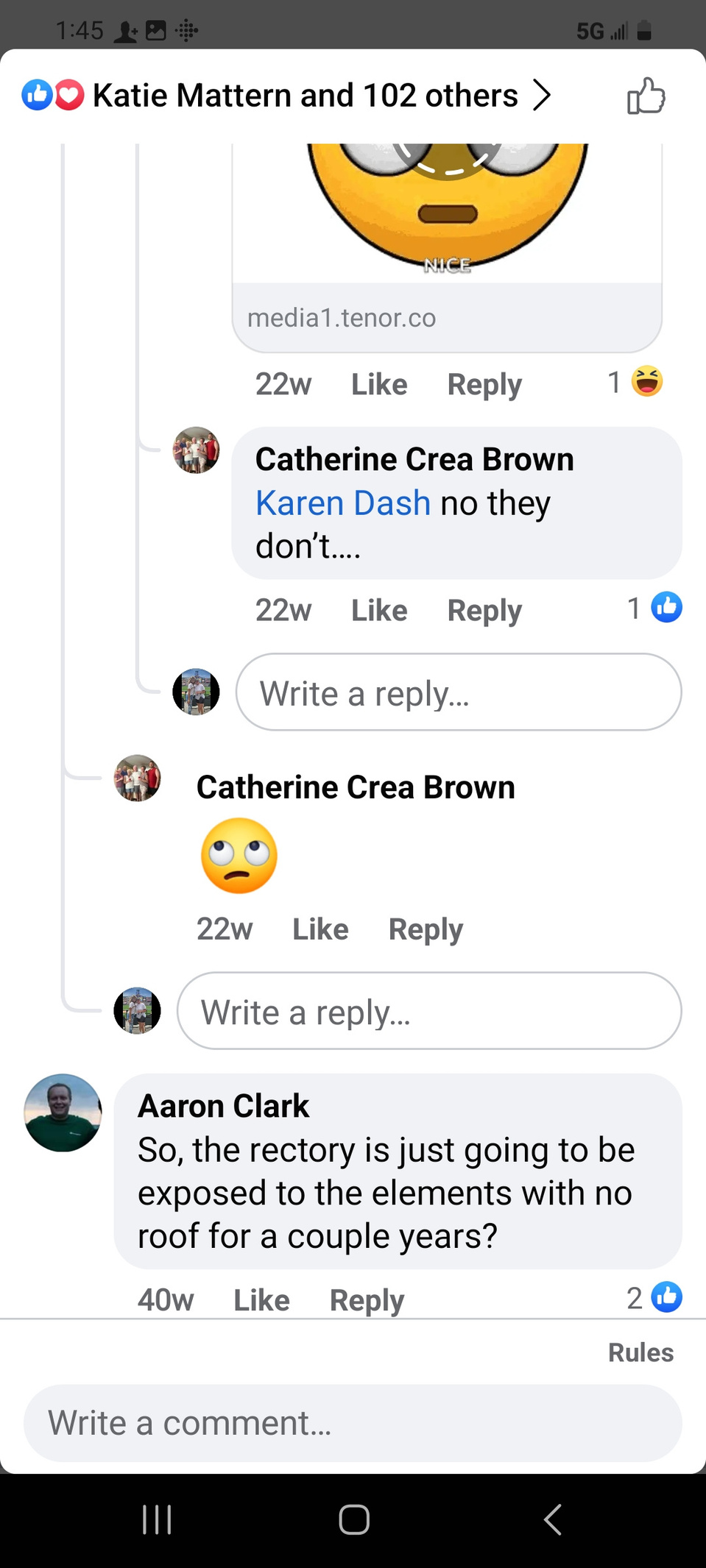Open the Karen Dash mention link
Viewport: 706px width, 1568px height.
tap(343, 503)
